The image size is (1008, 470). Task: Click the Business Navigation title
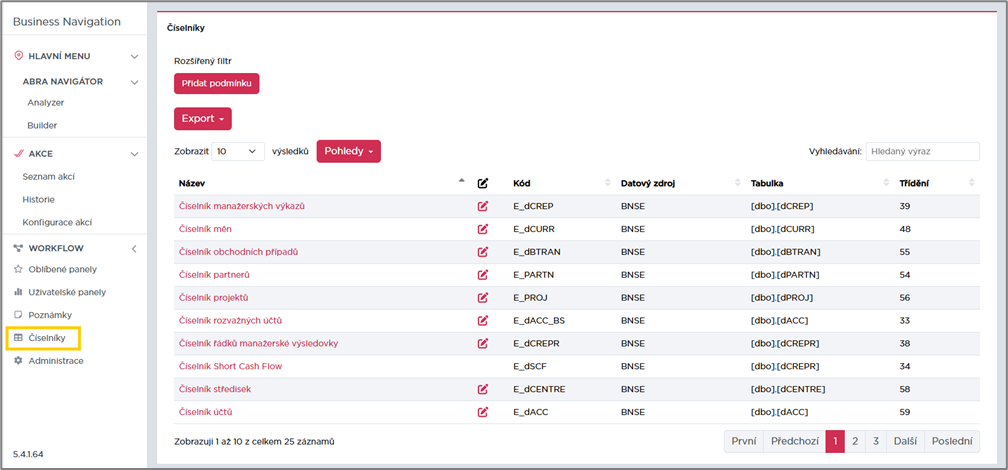point(67,22)
